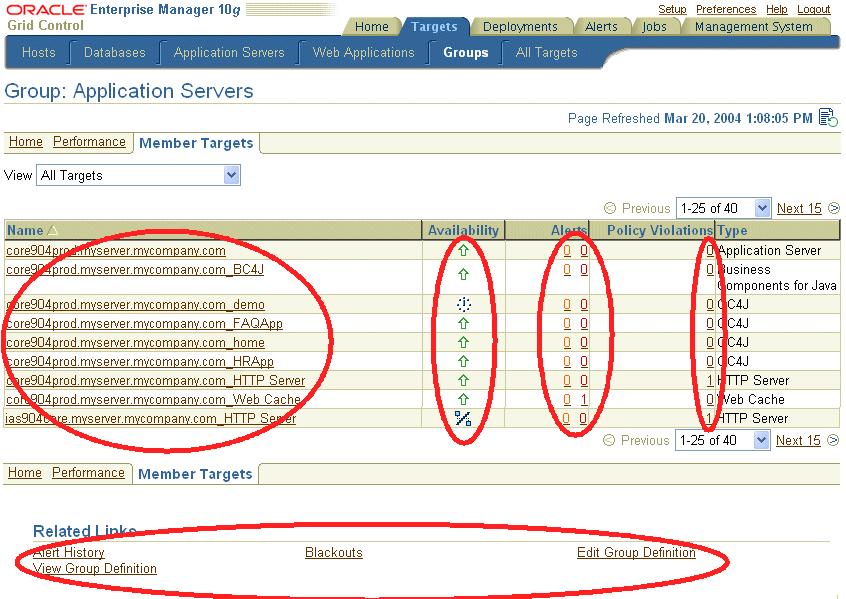This screenshot has width=846, height=599.
Task: Click policy violations count 1 in core904prod HTTP Server row
Action: 710,380
